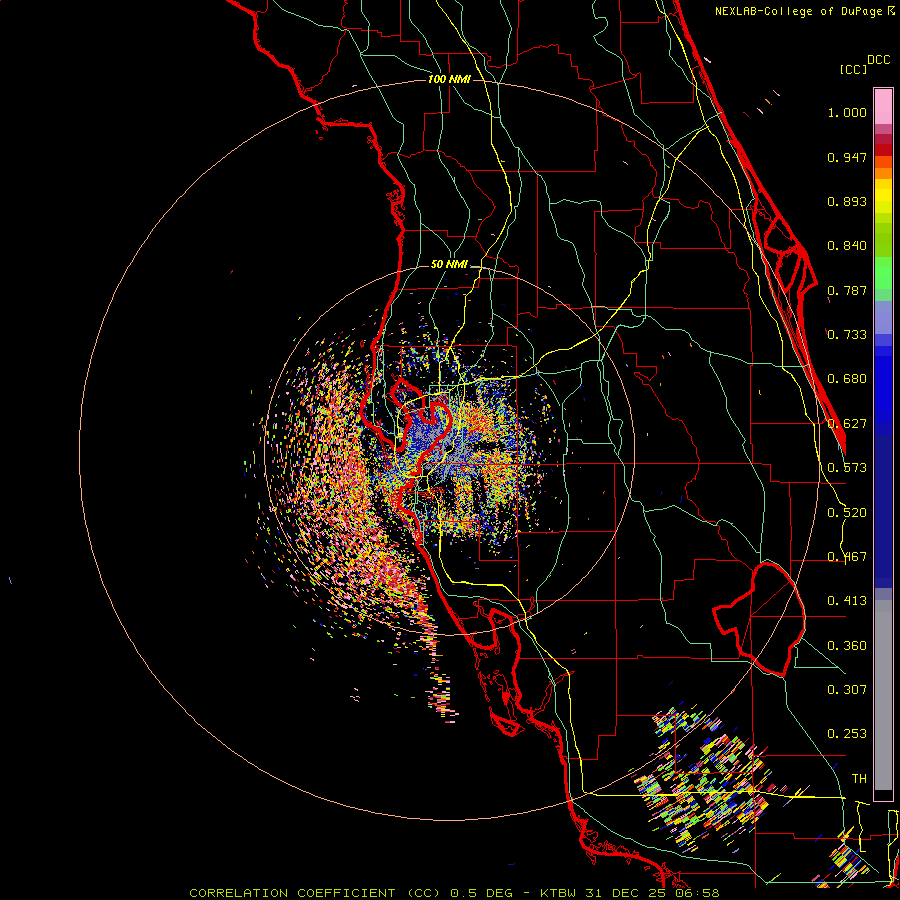The image size is (900, 900).
Task: Select the 0.893 scale value
Action: pos(847,201)
